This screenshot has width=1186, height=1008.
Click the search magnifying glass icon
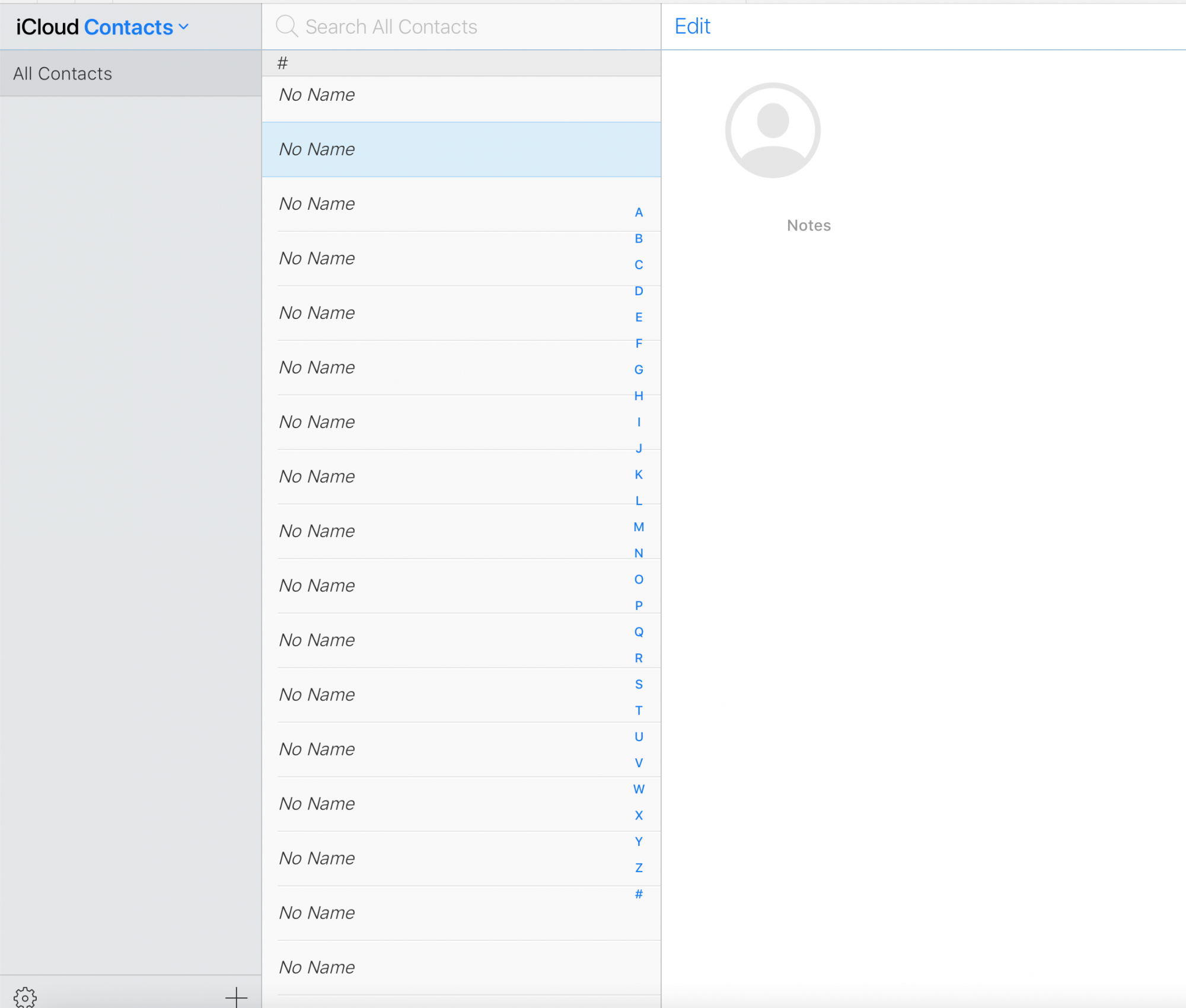click(286, 26)
